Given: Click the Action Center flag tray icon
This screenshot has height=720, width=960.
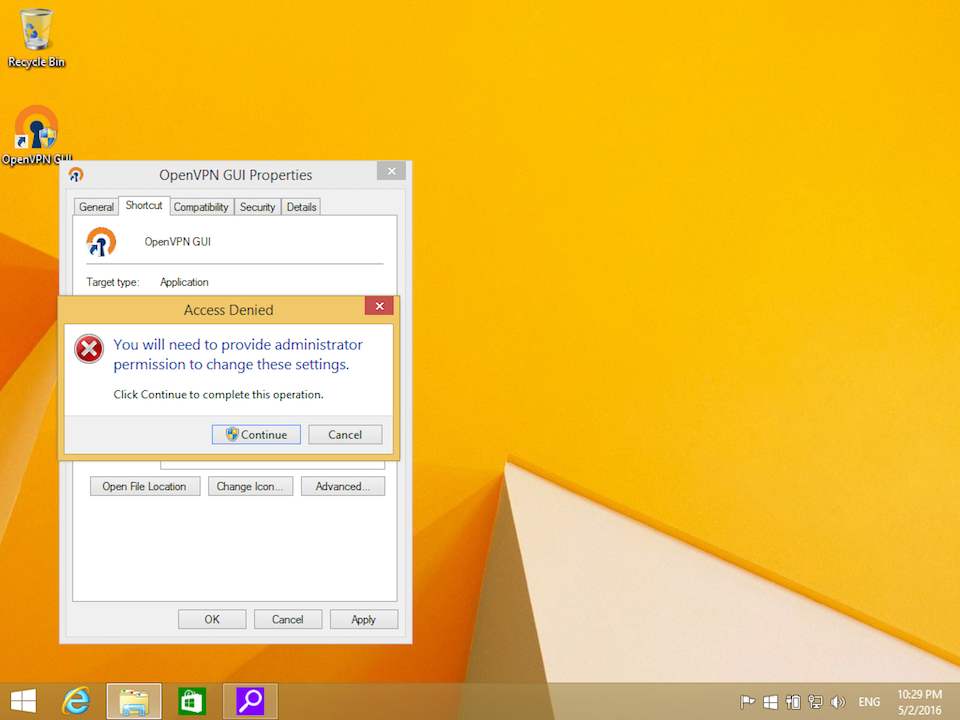Looking at the screenshot, I should click(x=747, y=702).
